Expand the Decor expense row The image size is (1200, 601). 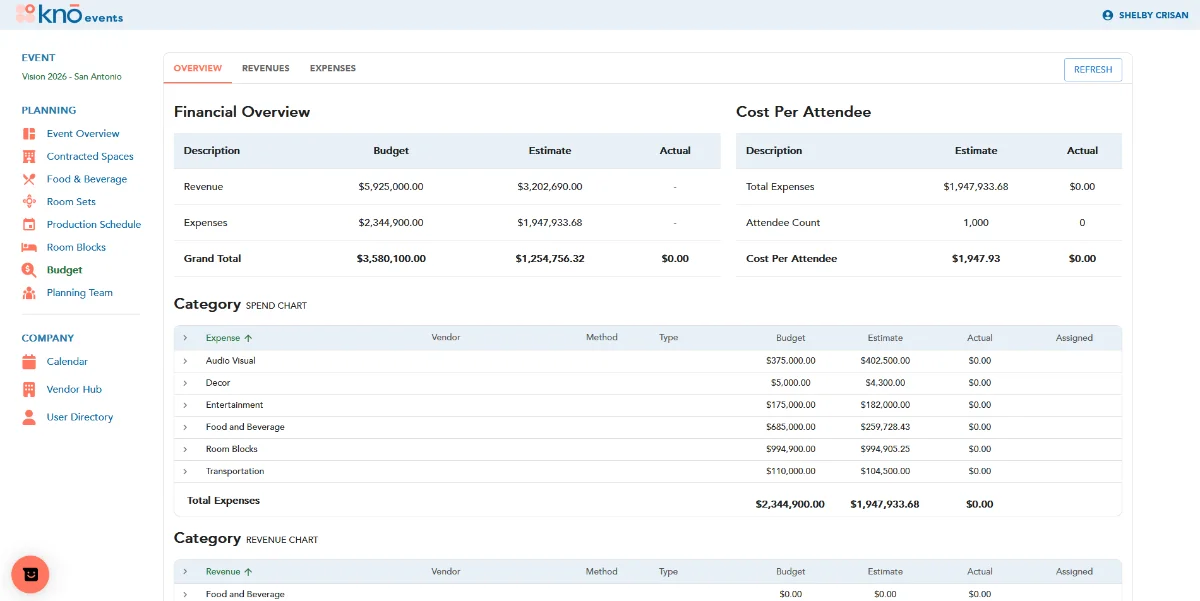pyautogui.click(x=185, y=383)
